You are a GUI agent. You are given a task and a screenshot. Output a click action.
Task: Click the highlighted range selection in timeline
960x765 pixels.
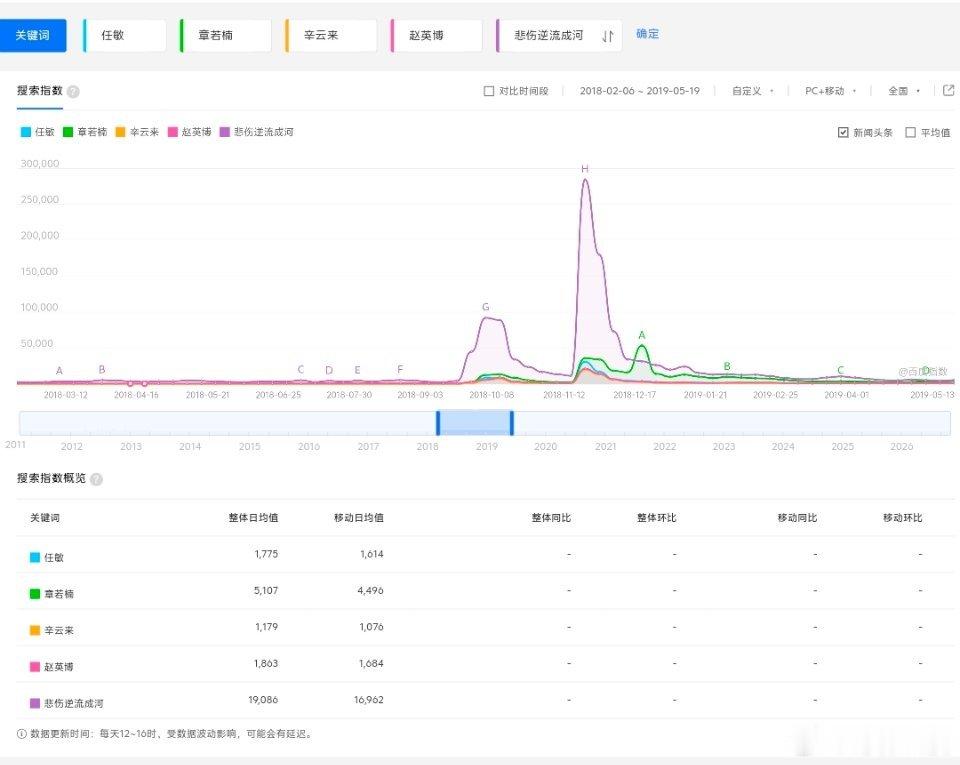pyautogui.click(x=475, y=424)
